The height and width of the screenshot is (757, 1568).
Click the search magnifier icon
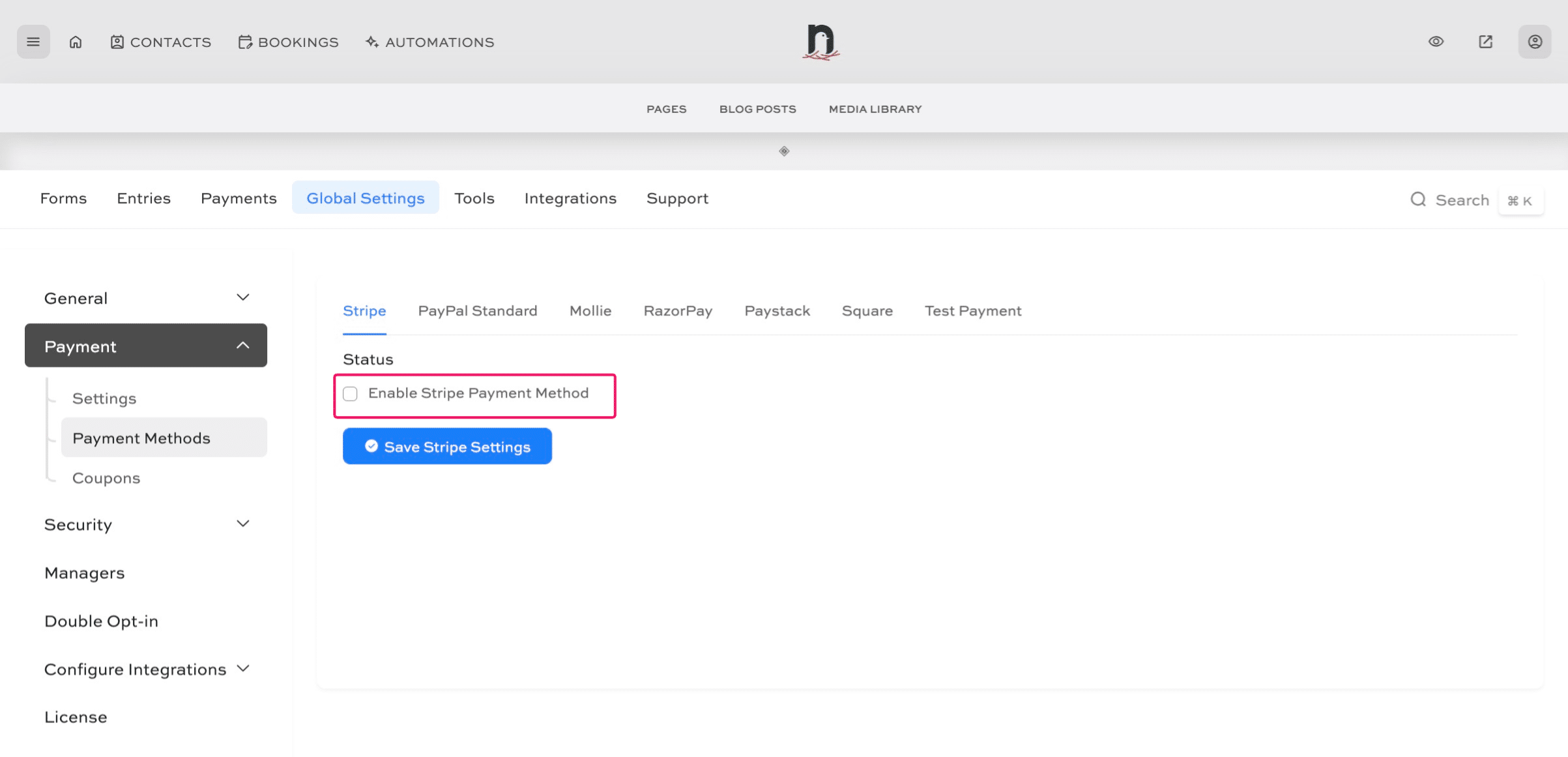pyautogui.click(x=1418, y=200)
